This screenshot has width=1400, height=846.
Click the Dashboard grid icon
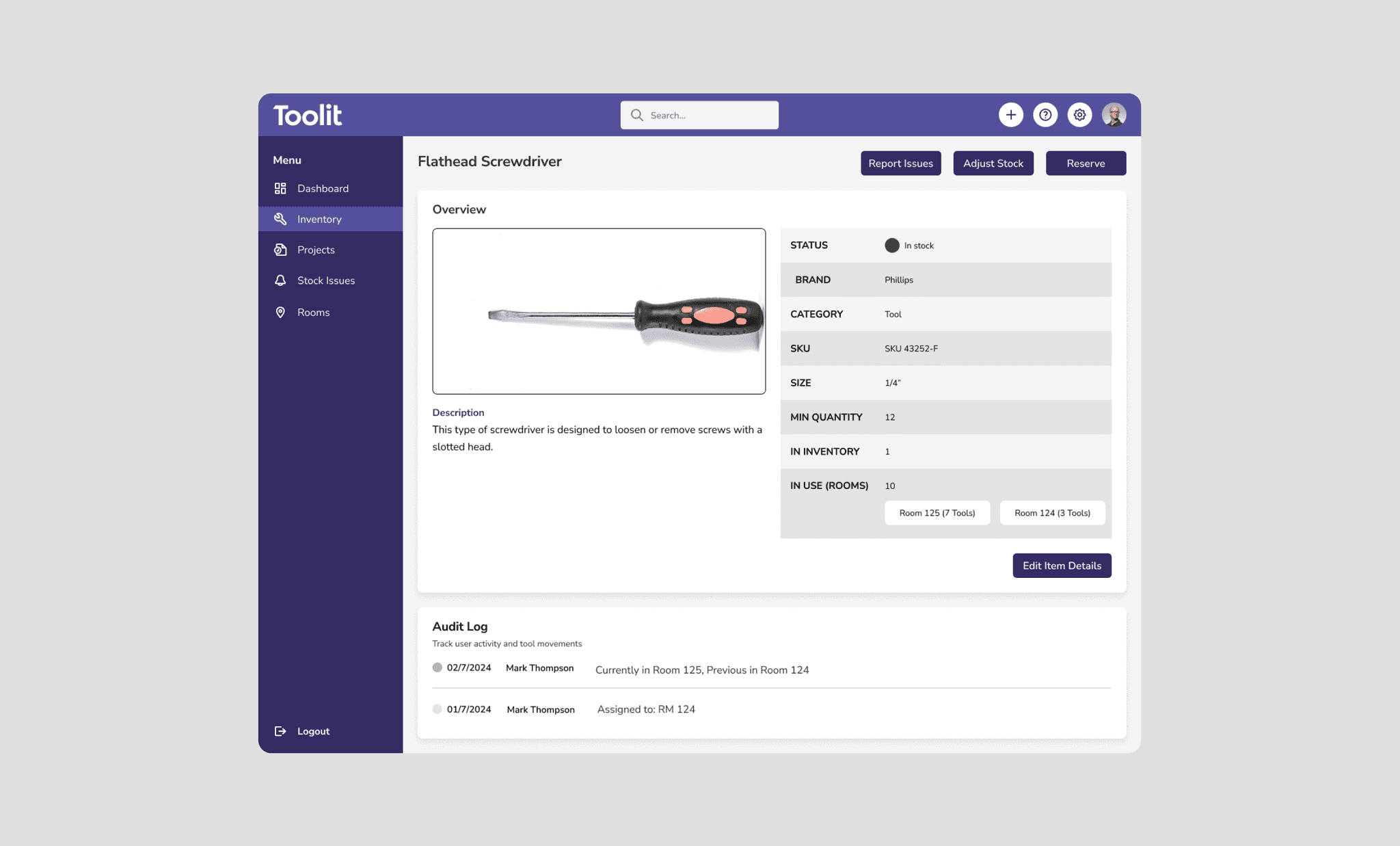[x=280, y=188]
